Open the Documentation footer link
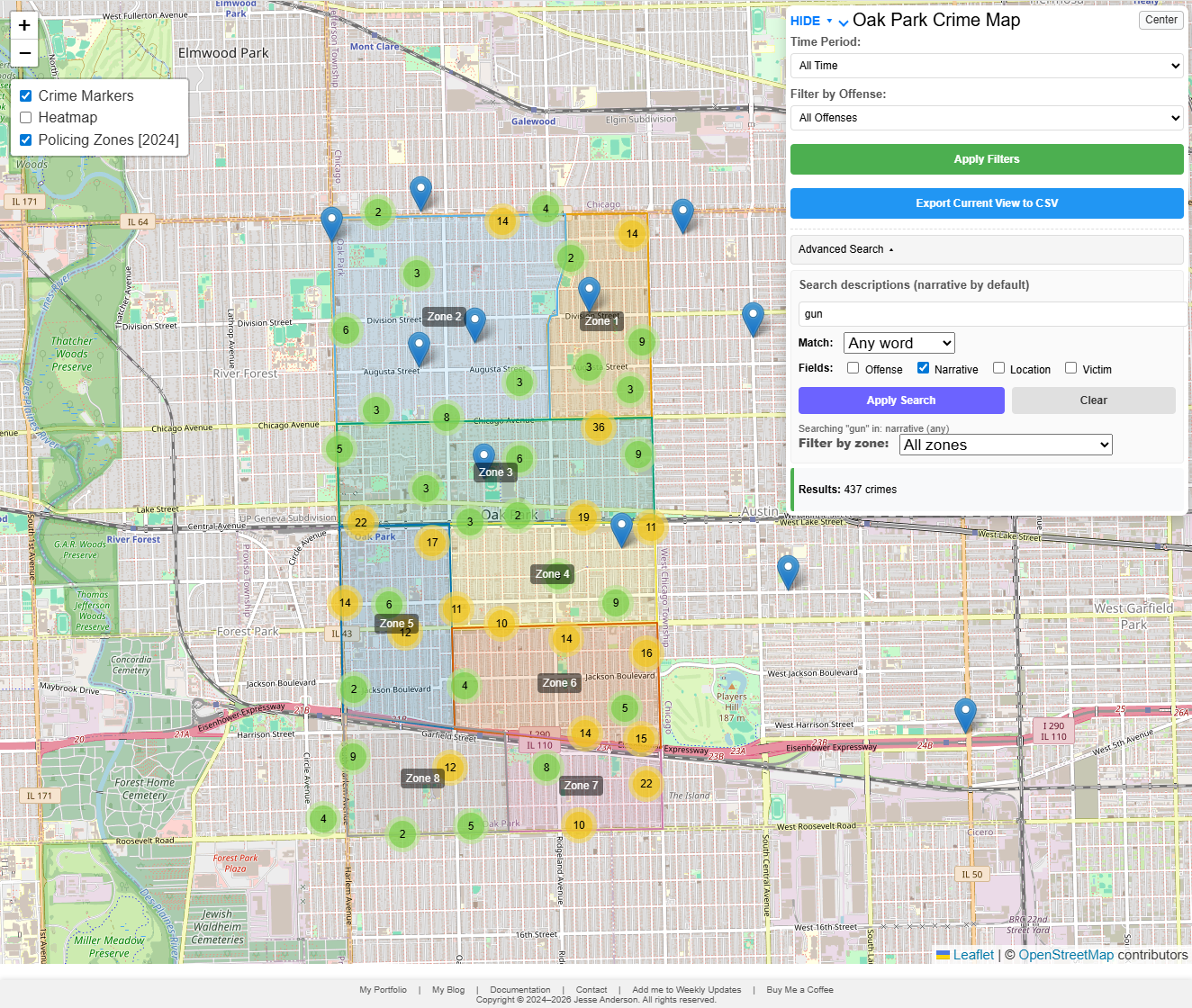Screen dimensions: 1192x1008 [x=519, y=990]
